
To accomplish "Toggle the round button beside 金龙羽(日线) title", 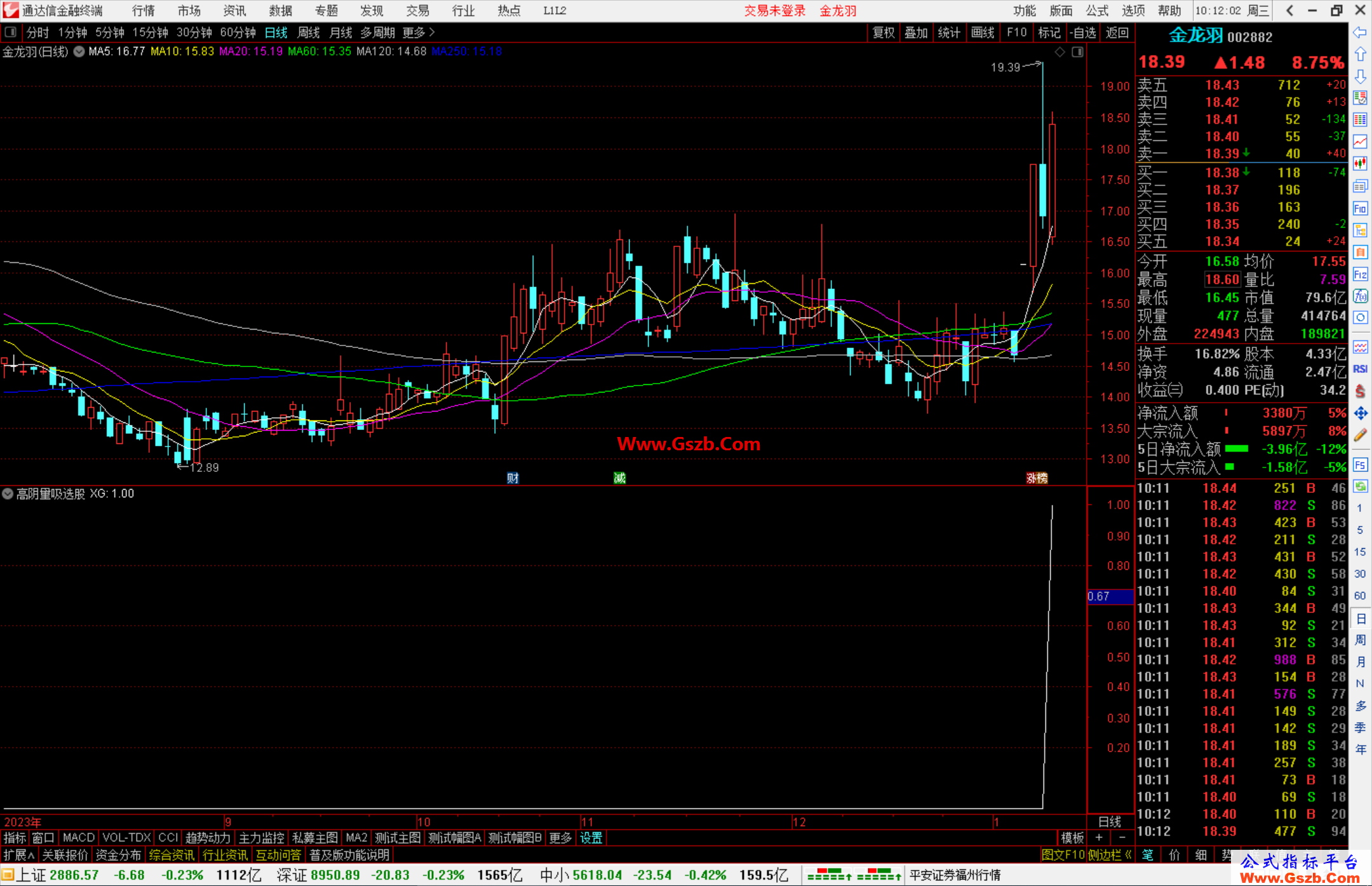I will pyautogui.click(x=79, y=51).
